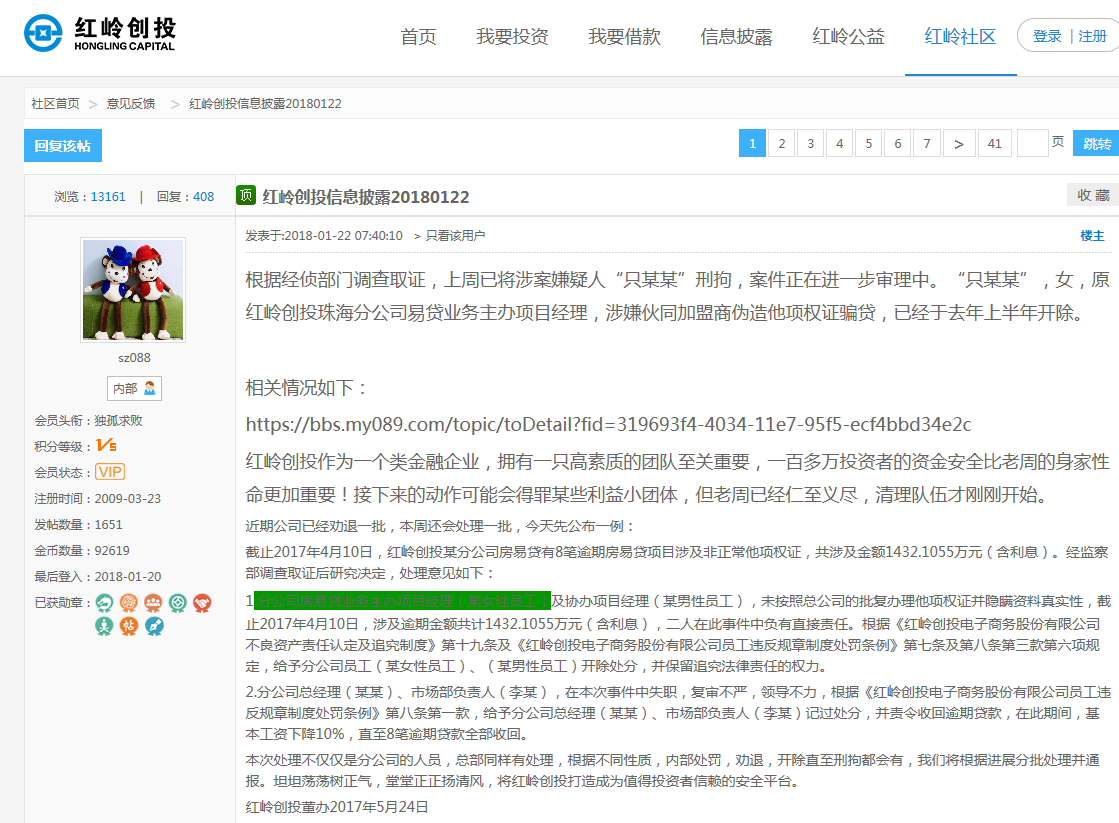Click the green 顶 pinned-post icon

coord(245,195)
